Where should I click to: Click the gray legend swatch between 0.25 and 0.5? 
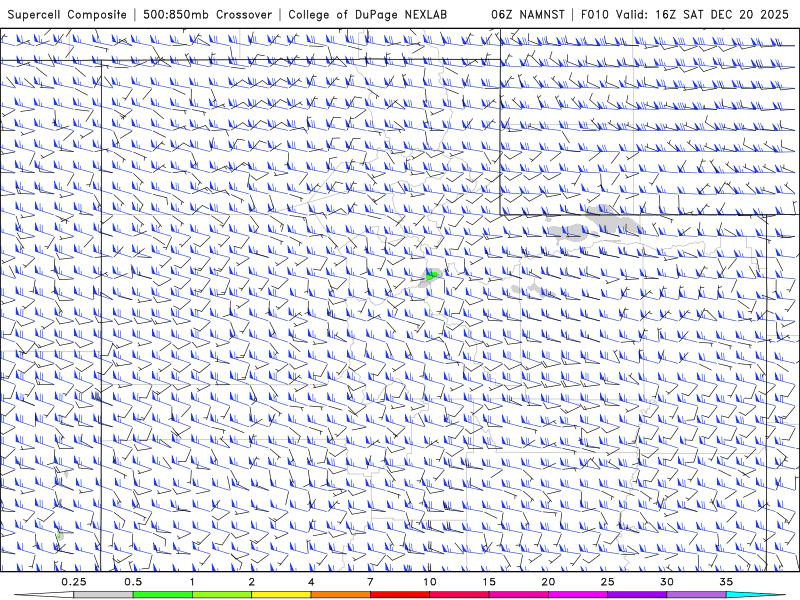click(x=103, y=595)
